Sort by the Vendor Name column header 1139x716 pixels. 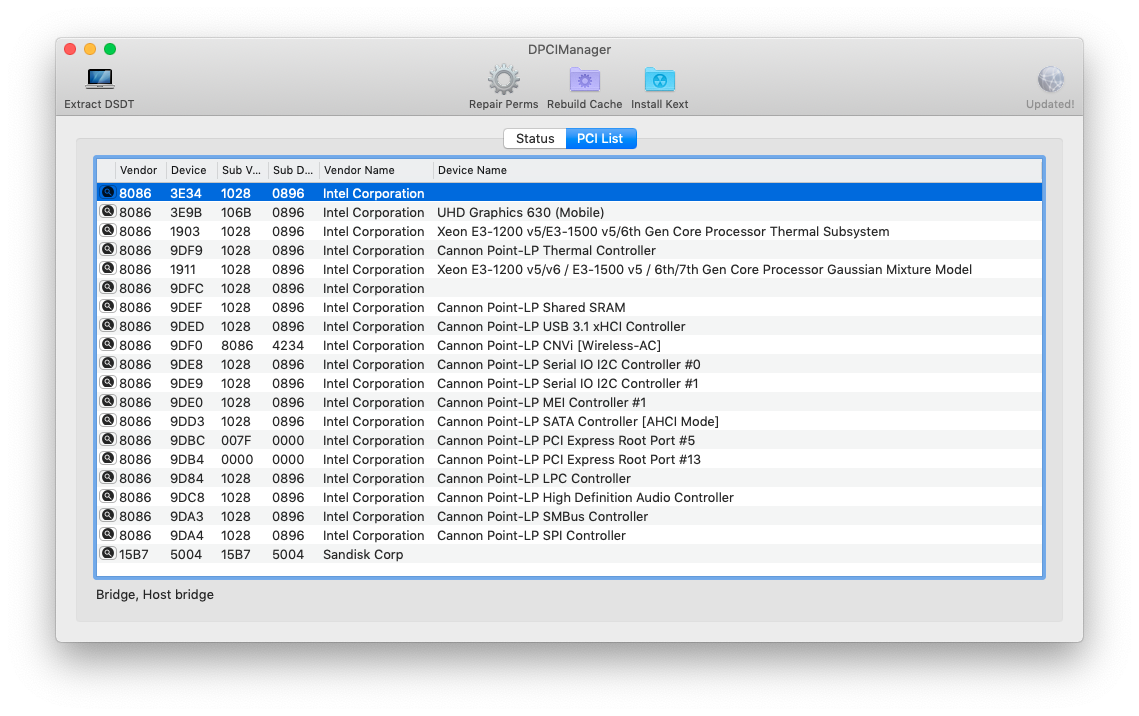(376, 170)
